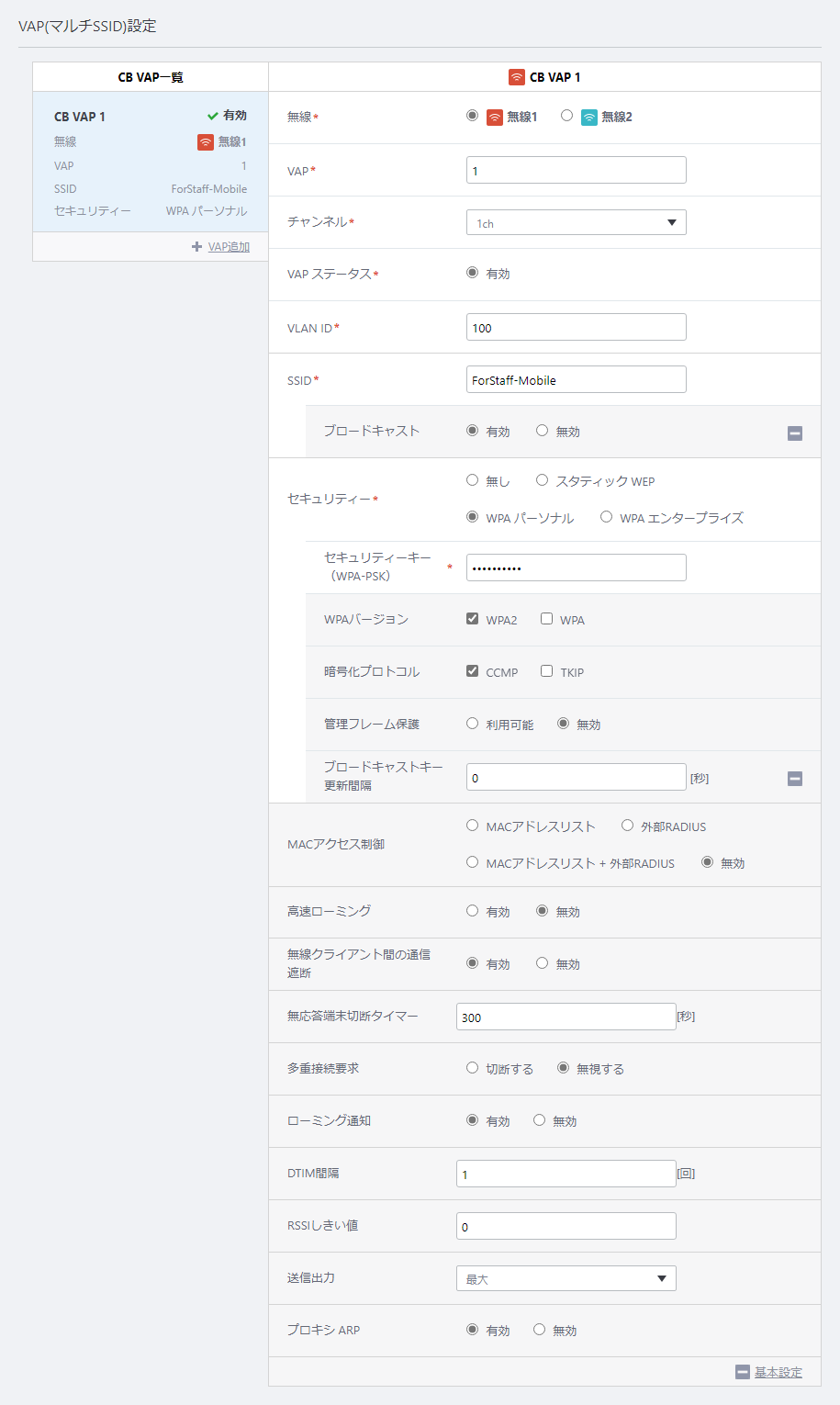This screenshot has width=840, height=1405.
Task: Select VAP ステータス 有効 radio
Action: (x=472, y=273)
